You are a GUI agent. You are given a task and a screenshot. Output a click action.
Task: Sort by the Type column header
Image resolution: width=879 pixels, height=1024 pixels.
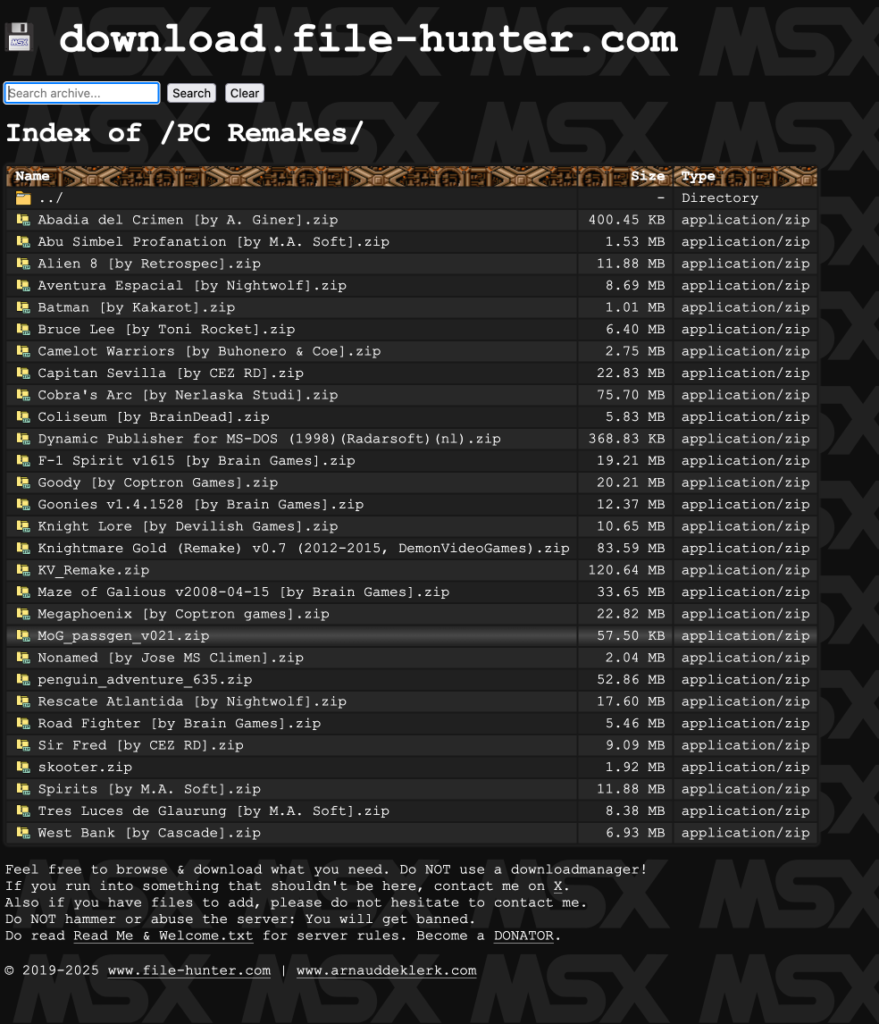tap(698, 176)
